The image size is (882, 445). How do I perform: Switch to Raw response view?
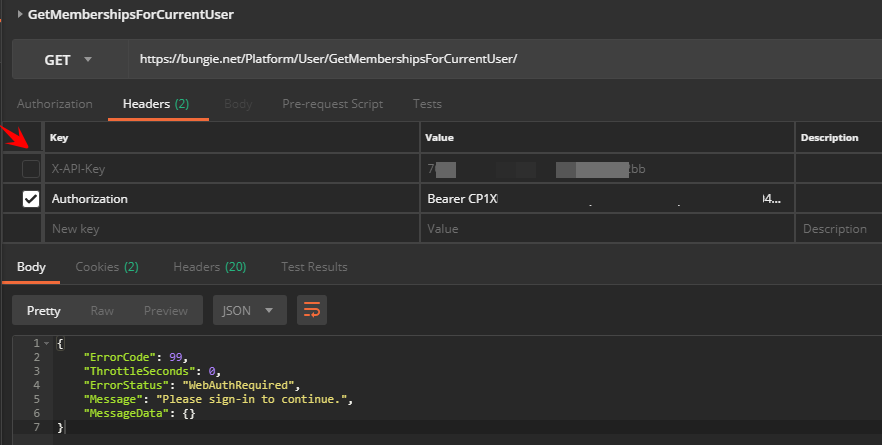click(102, 311)
